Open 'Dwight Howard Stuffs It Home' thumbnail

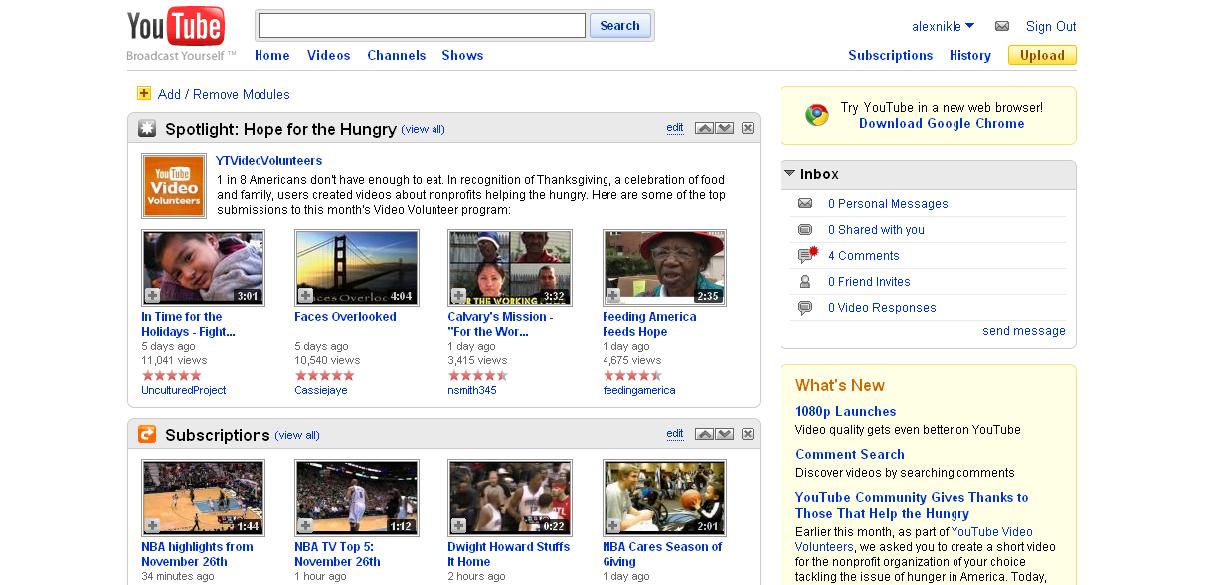pyautogui.click(x=509, y=498)
